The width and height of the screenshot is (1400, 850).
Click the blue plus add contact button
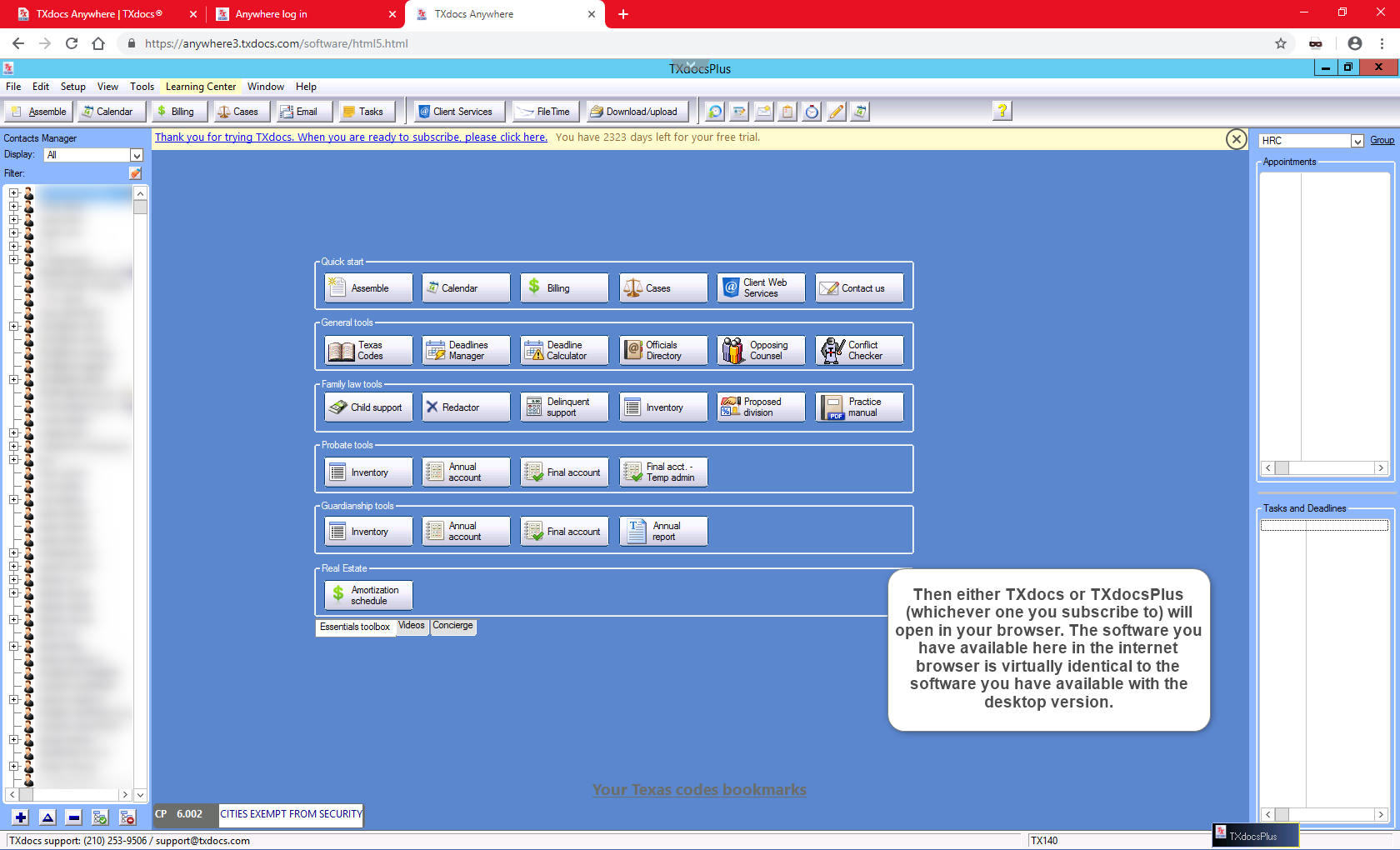(21, 817)
